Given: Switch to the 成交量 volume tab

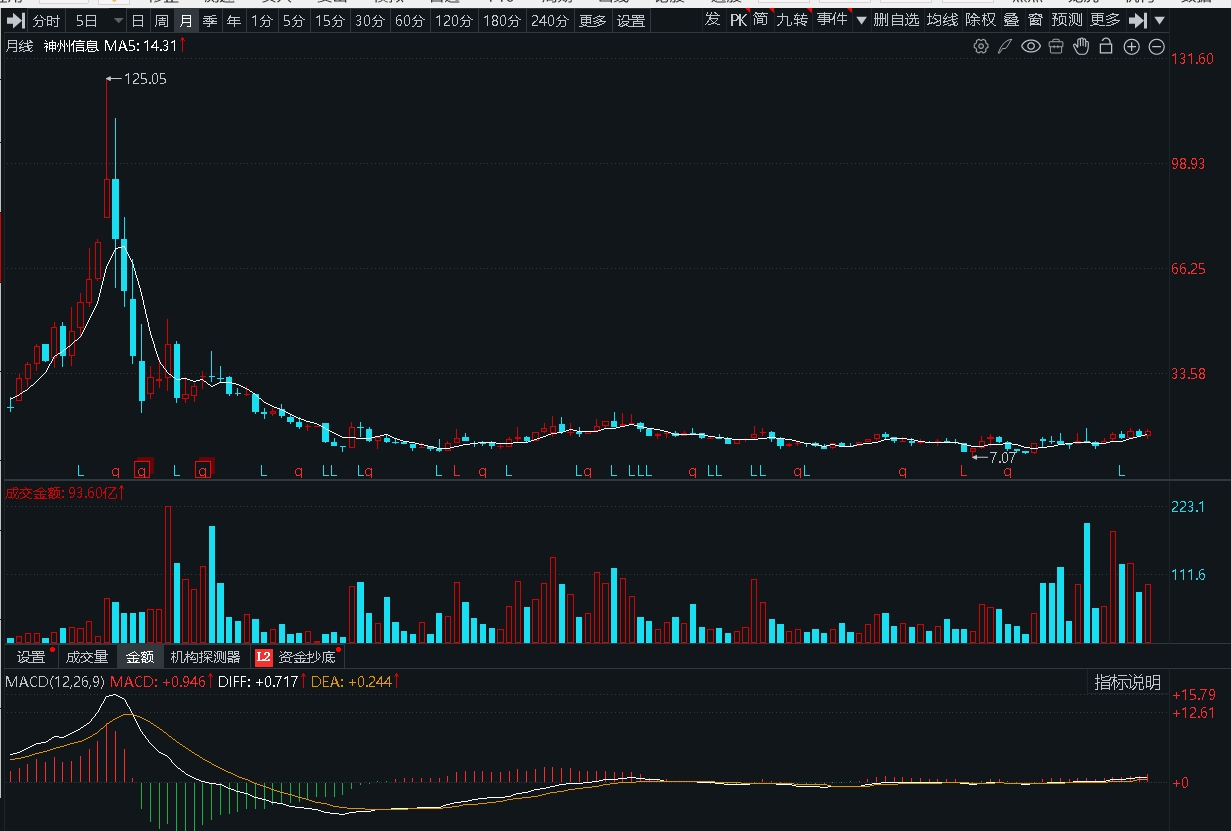Looking at the screenshot, I should (x=86, y=658).
